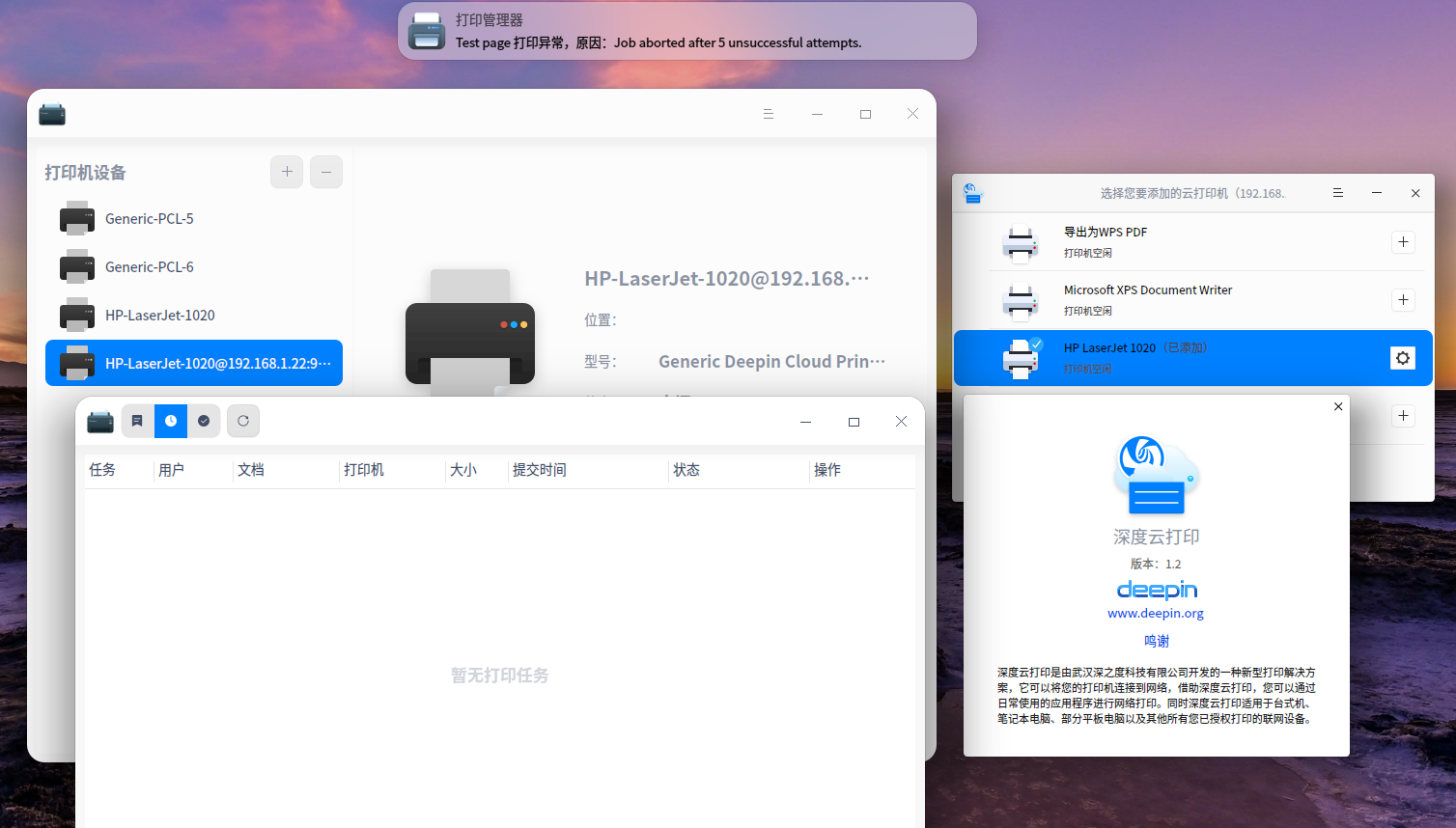The image size is (1456, 828).
Task: Switch to the print queue clock filter
Action: point(171,421)
